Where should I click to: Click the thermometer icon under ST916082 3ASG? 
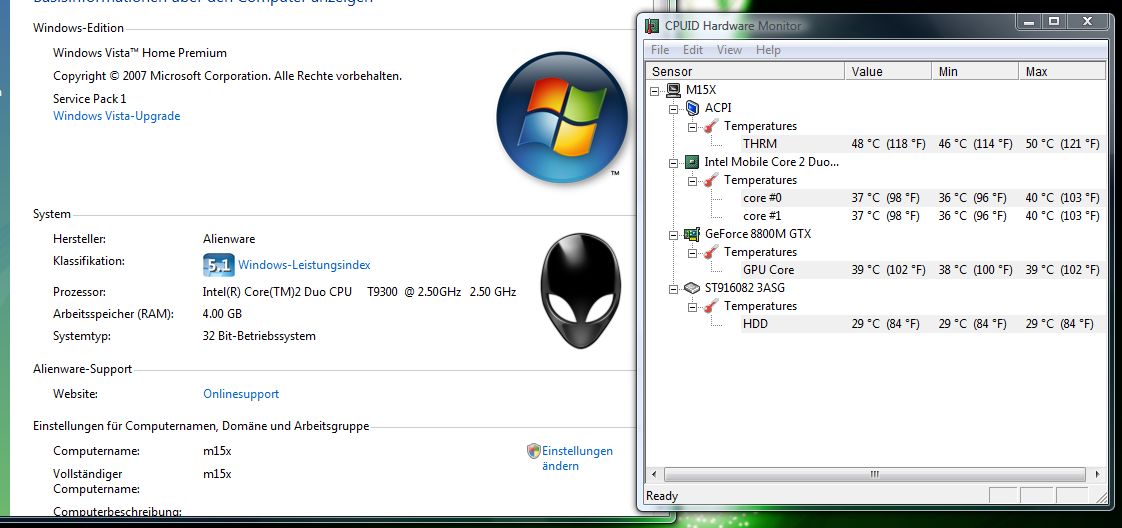[711, 306]
